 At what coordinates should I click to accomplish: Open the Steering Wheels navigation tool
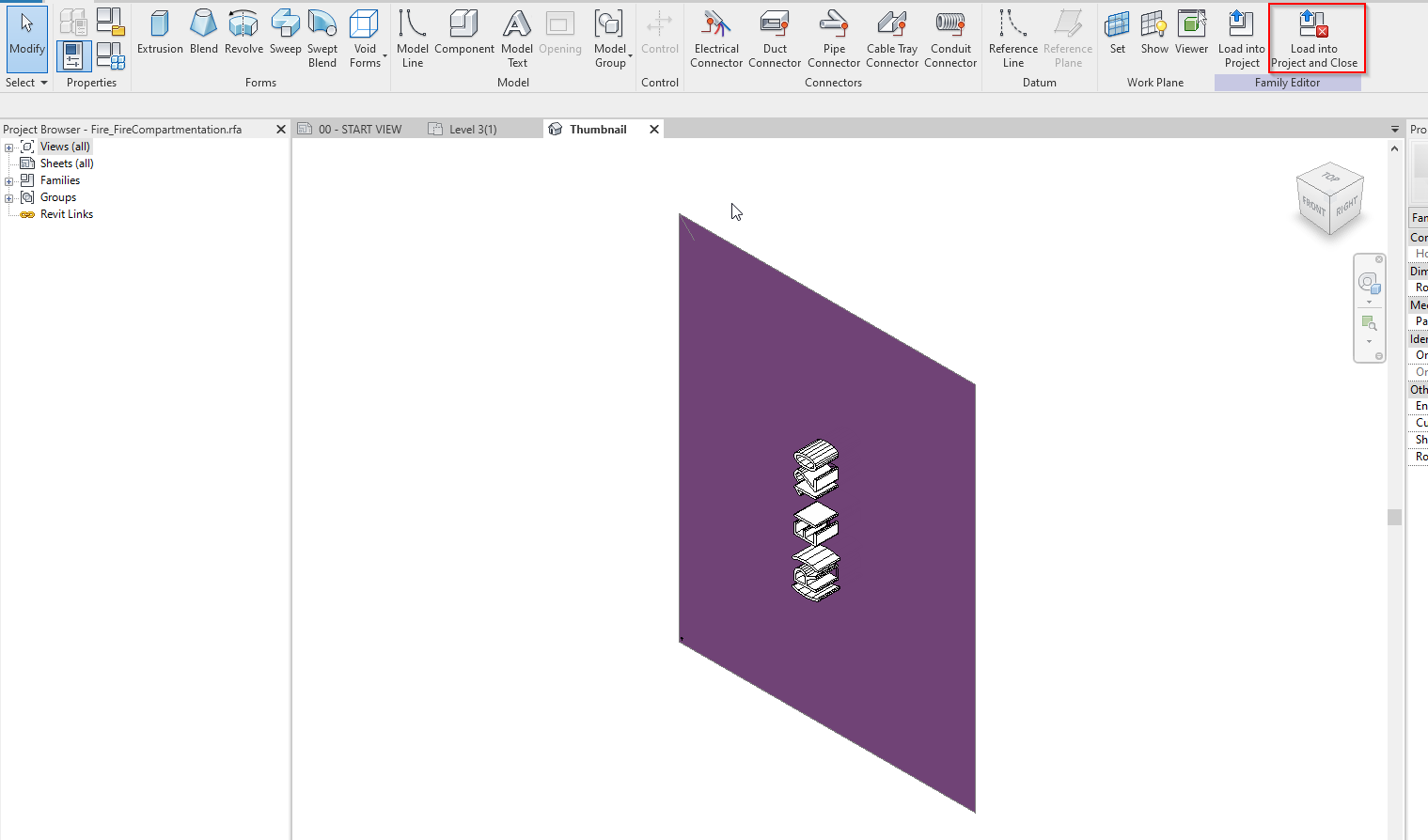pos(1369,282)
